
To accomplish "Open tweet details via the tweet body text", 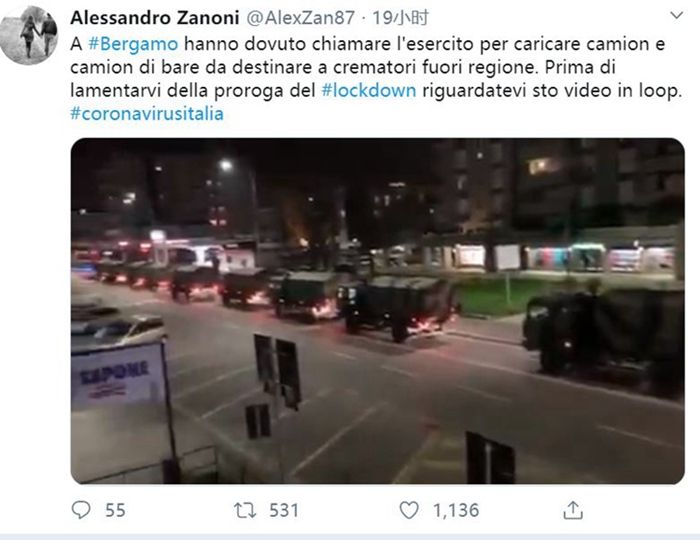I will pyautogui.click(x=376, y=67).
